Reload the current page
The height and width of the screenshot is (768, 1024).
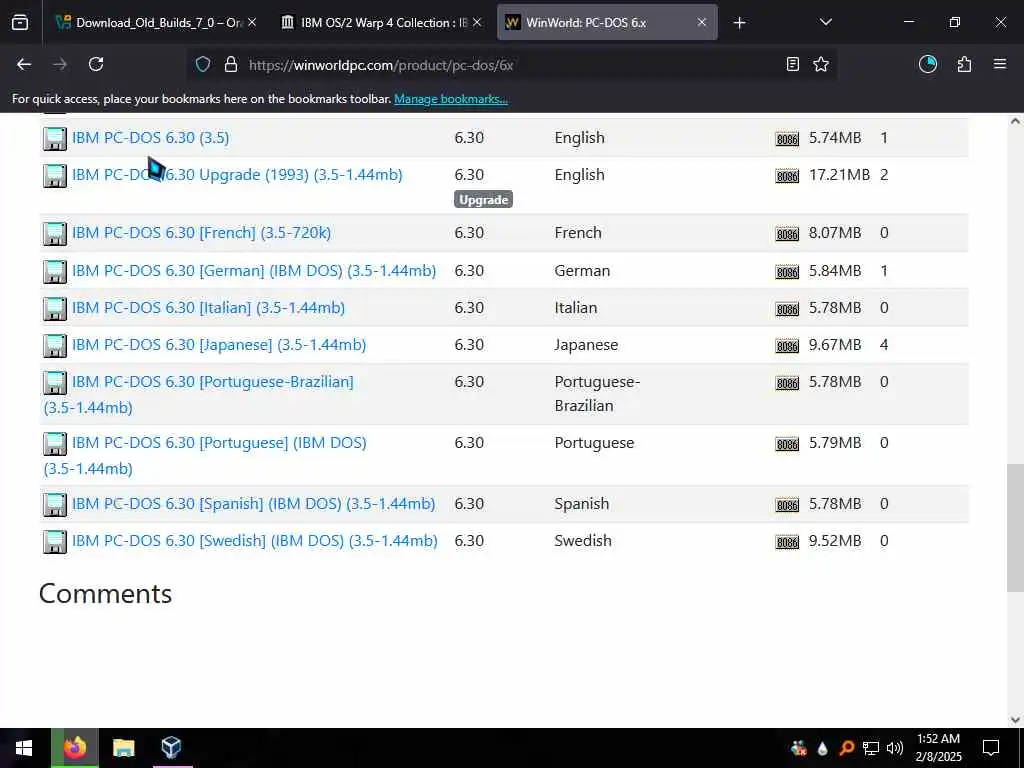96,64
